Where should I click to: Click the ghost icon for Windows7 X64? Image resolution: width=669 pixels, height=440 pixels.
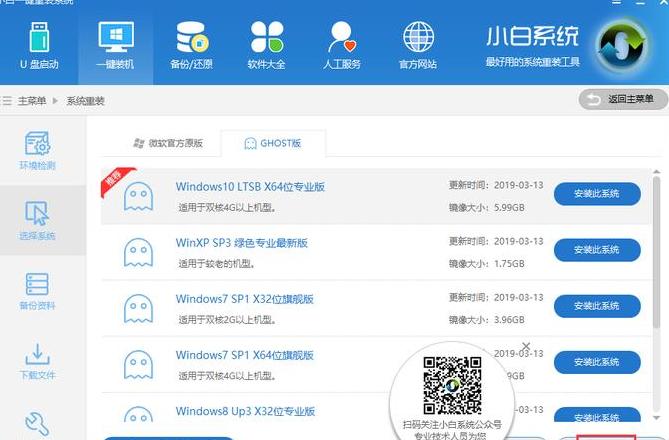(138, 365)
